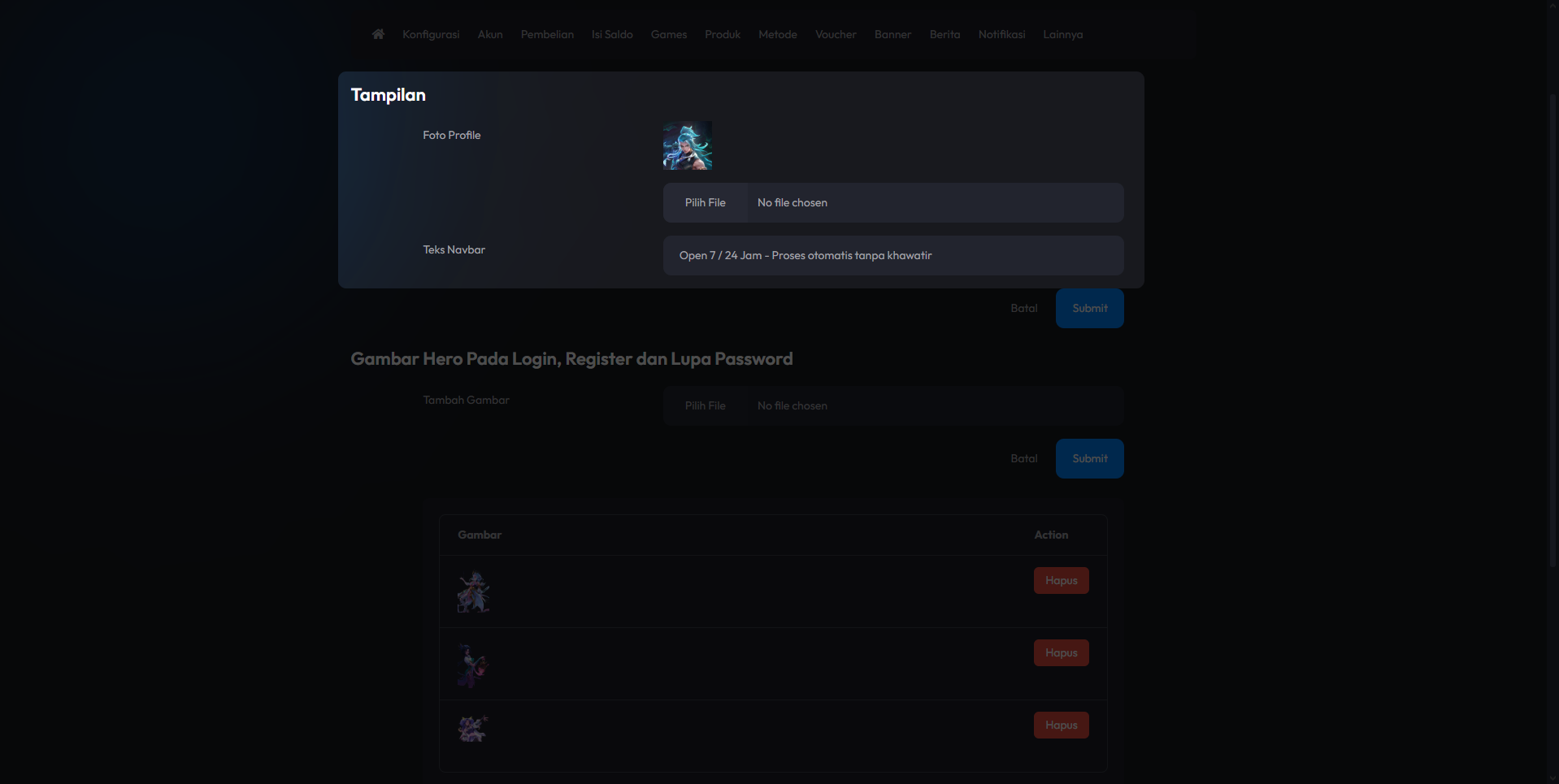Screen dimensions: 1559x784
Task: Open the Voucher menu item
Action: pyautogui.click(x=836, y=34)
